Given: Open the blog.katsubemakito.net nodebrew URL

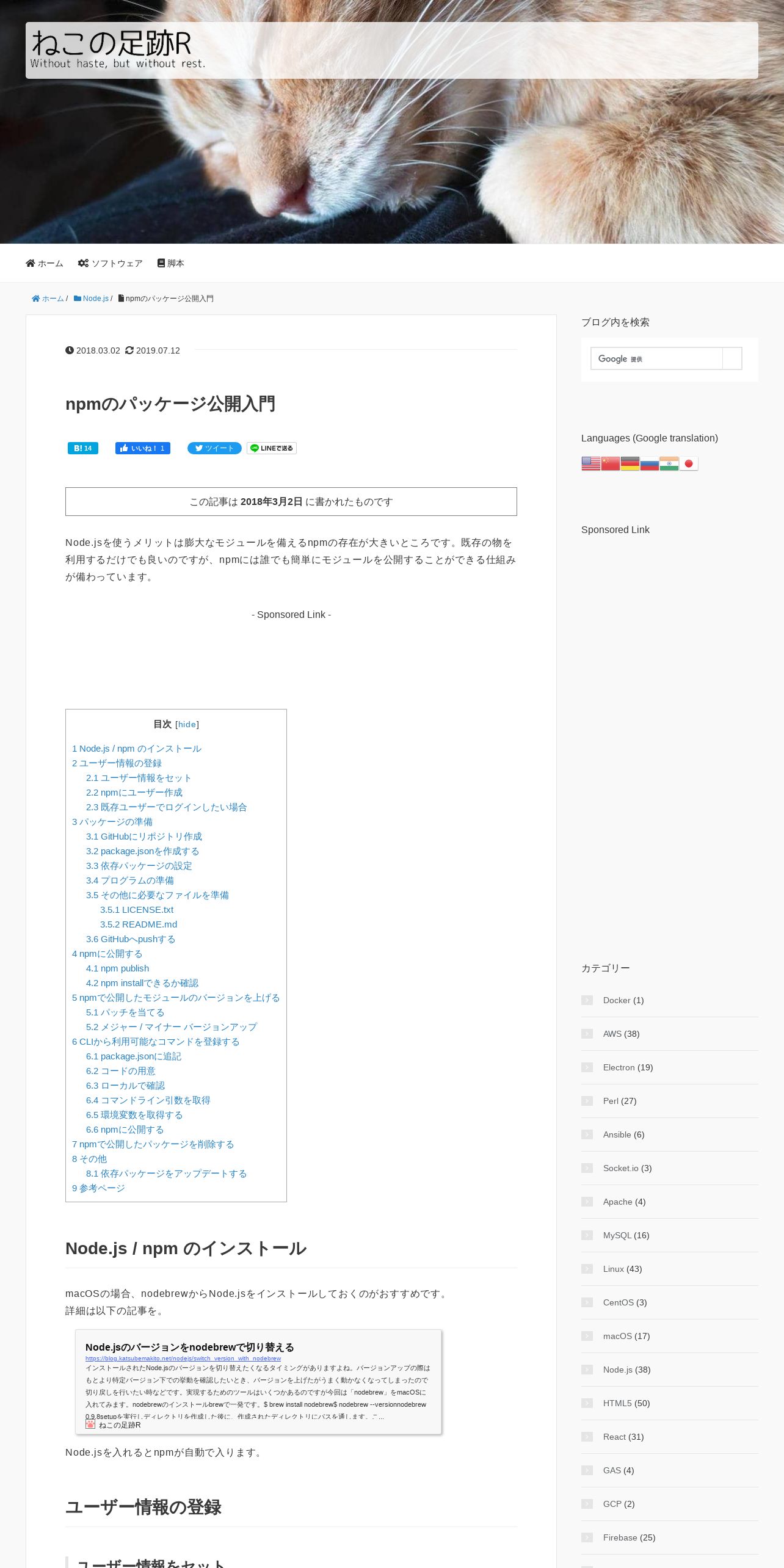Looking at the screenshot, I should (183, 1359).
